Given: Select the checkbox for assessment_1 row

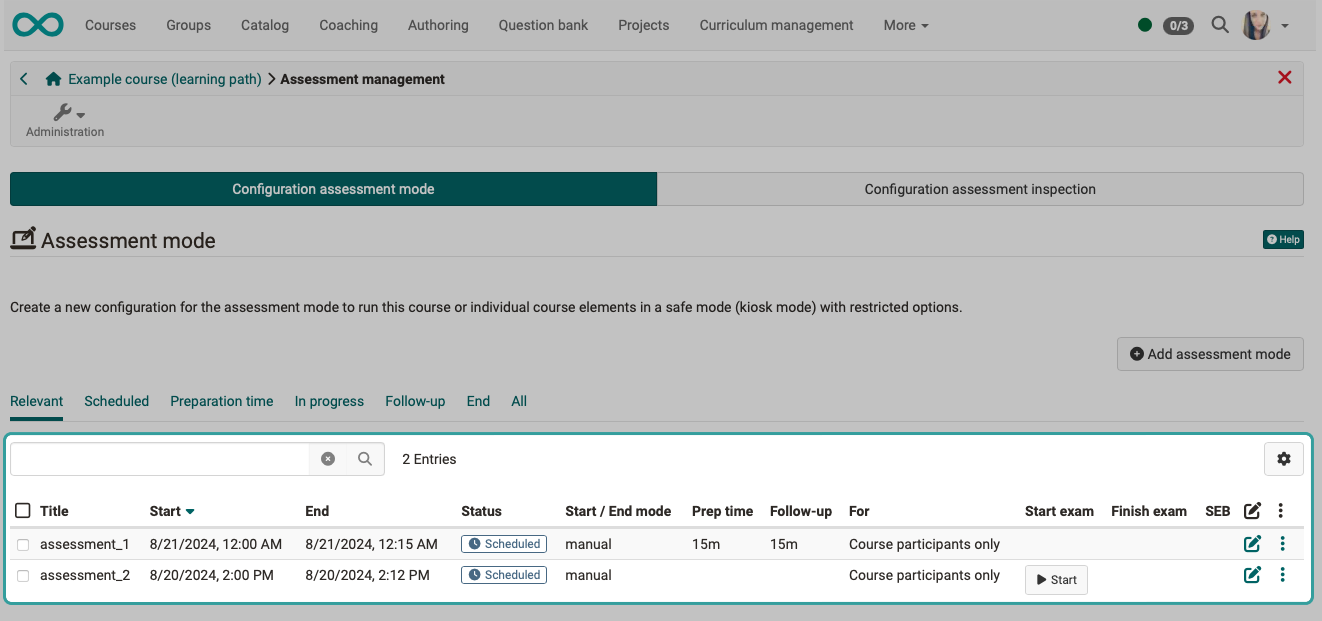Looking at the screenshot, I should [x=23, y=544].
